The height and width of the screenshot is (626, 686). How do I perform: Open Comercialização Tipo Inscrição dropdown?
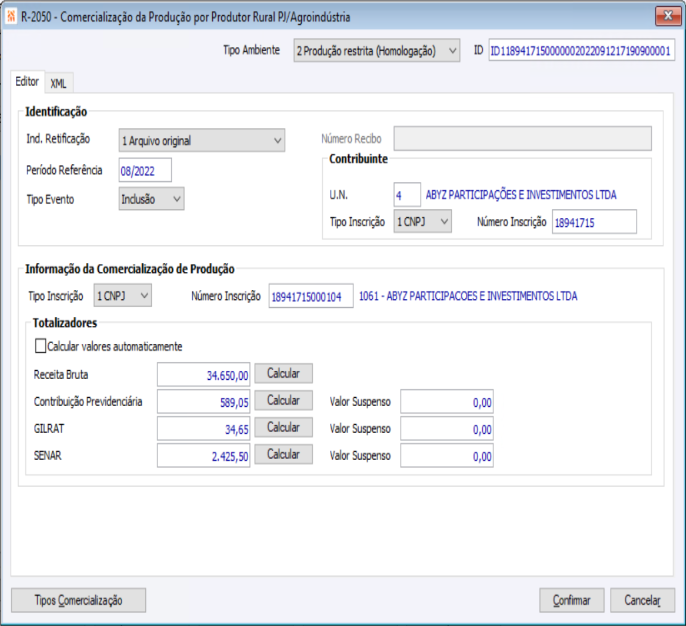coord(122,296)
